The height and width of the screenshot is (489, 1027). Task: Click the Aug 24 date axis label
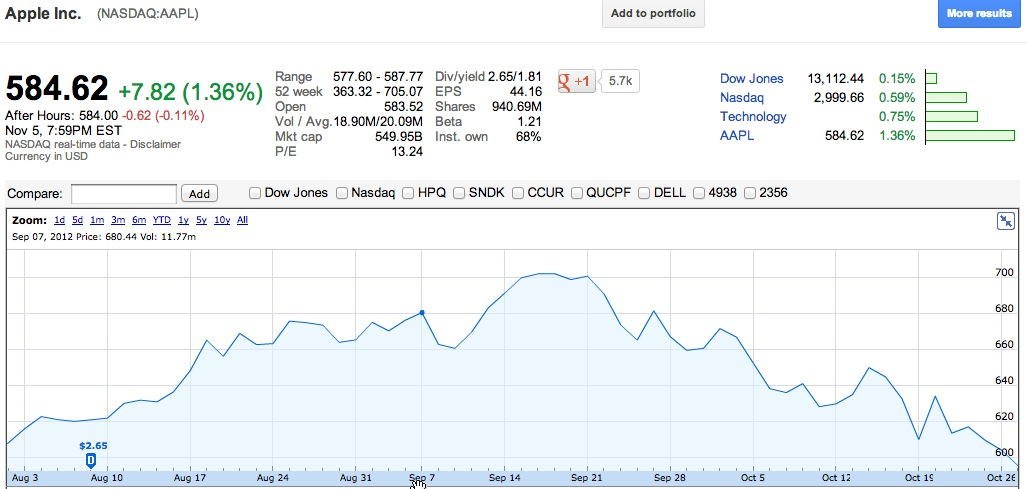[x=273, y=478]
